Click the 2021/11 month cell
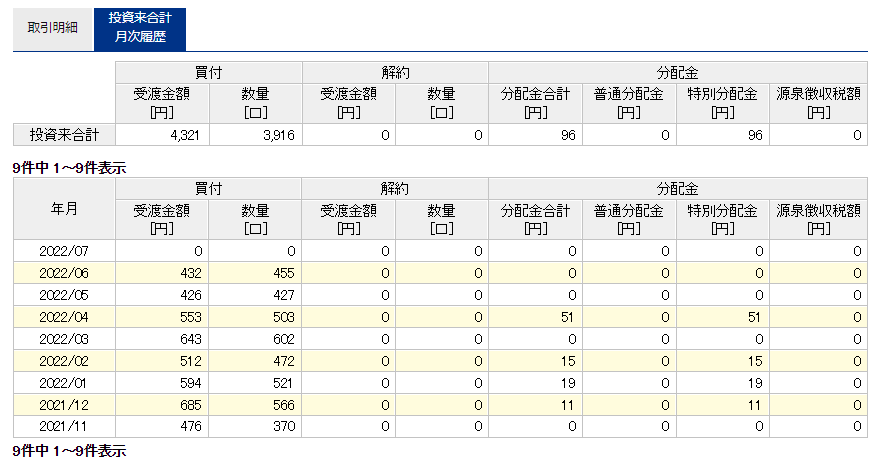This screenshot has height=460, width=880. [x=65, y=426]
